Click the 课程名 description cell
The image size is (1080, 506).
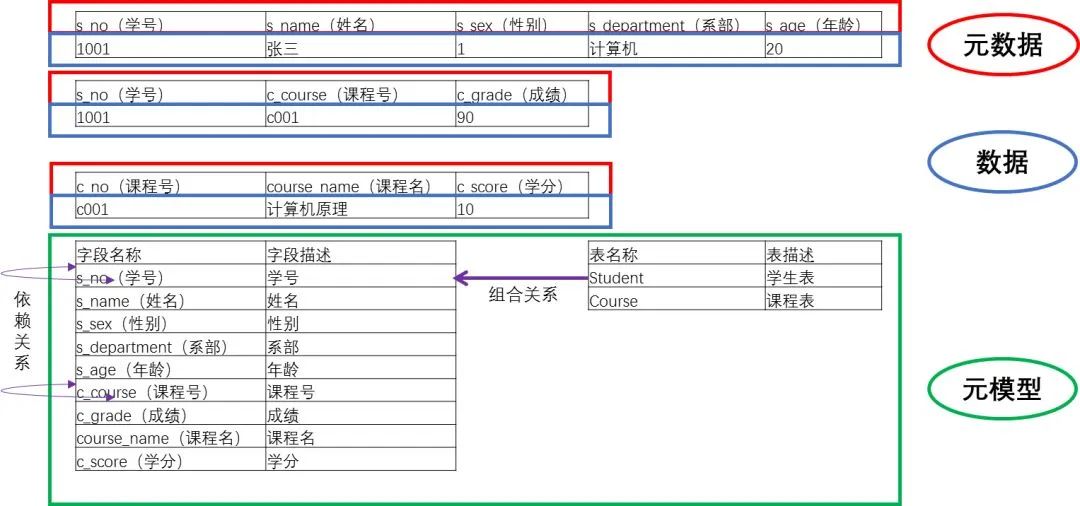[x=360, y=436]
